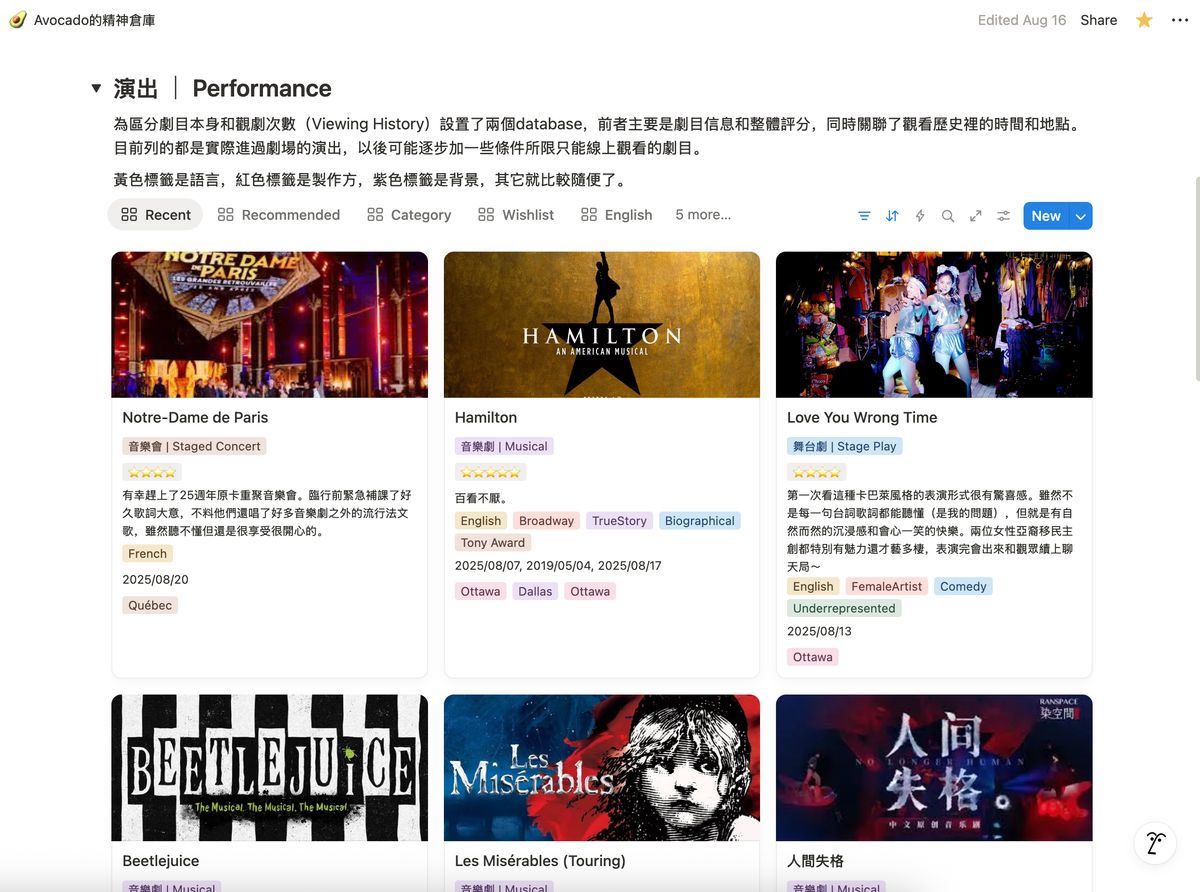This screenshot has height=892, width=1200.
Task: Click the lightning automations icon
Action: coord(920,215)
